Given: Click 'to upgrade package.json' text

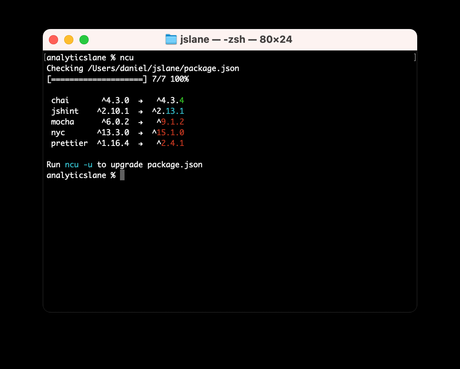Looking at the screenshot, I should (x=149, y=165).
